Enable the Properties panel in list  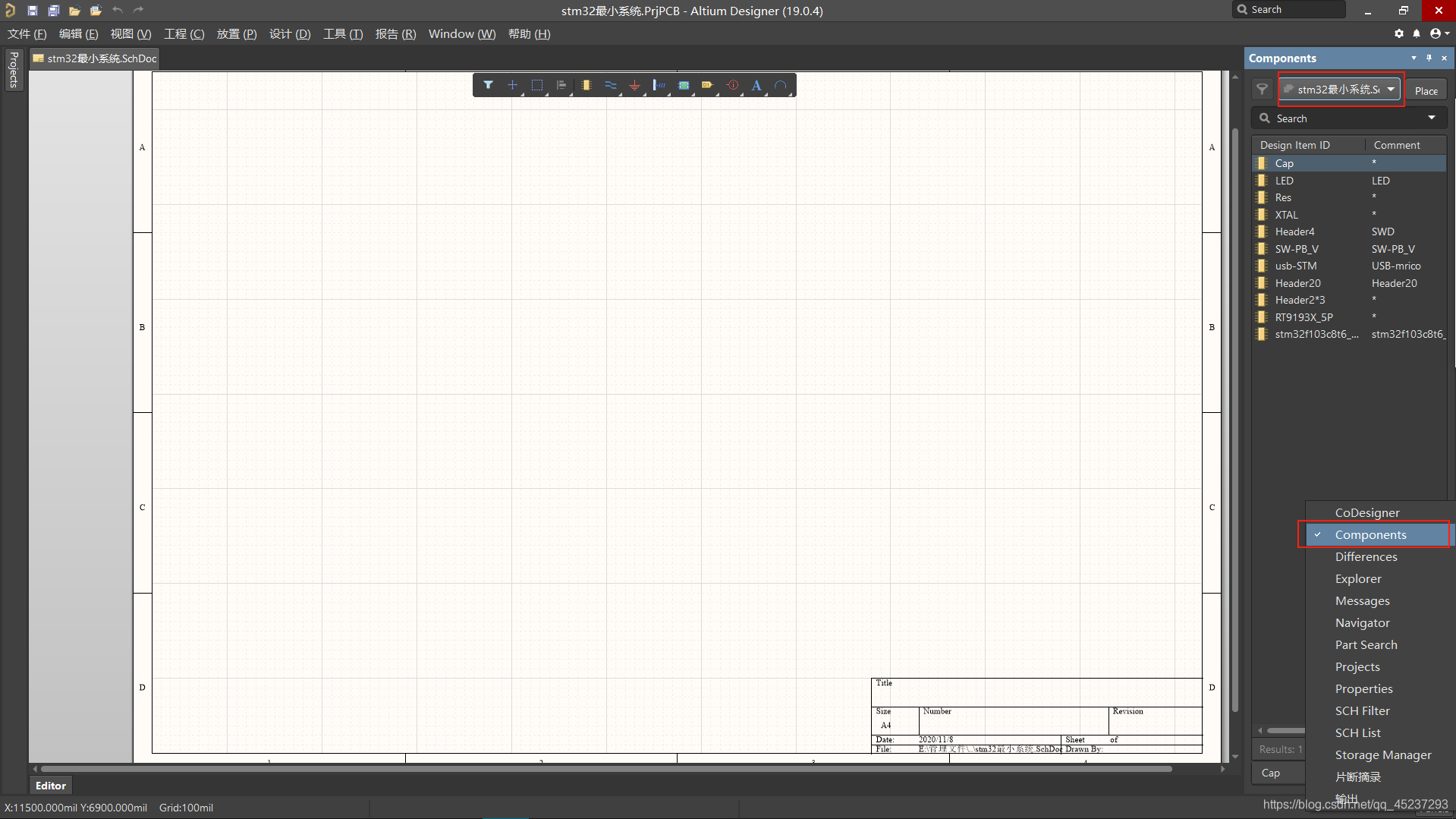1363,689
